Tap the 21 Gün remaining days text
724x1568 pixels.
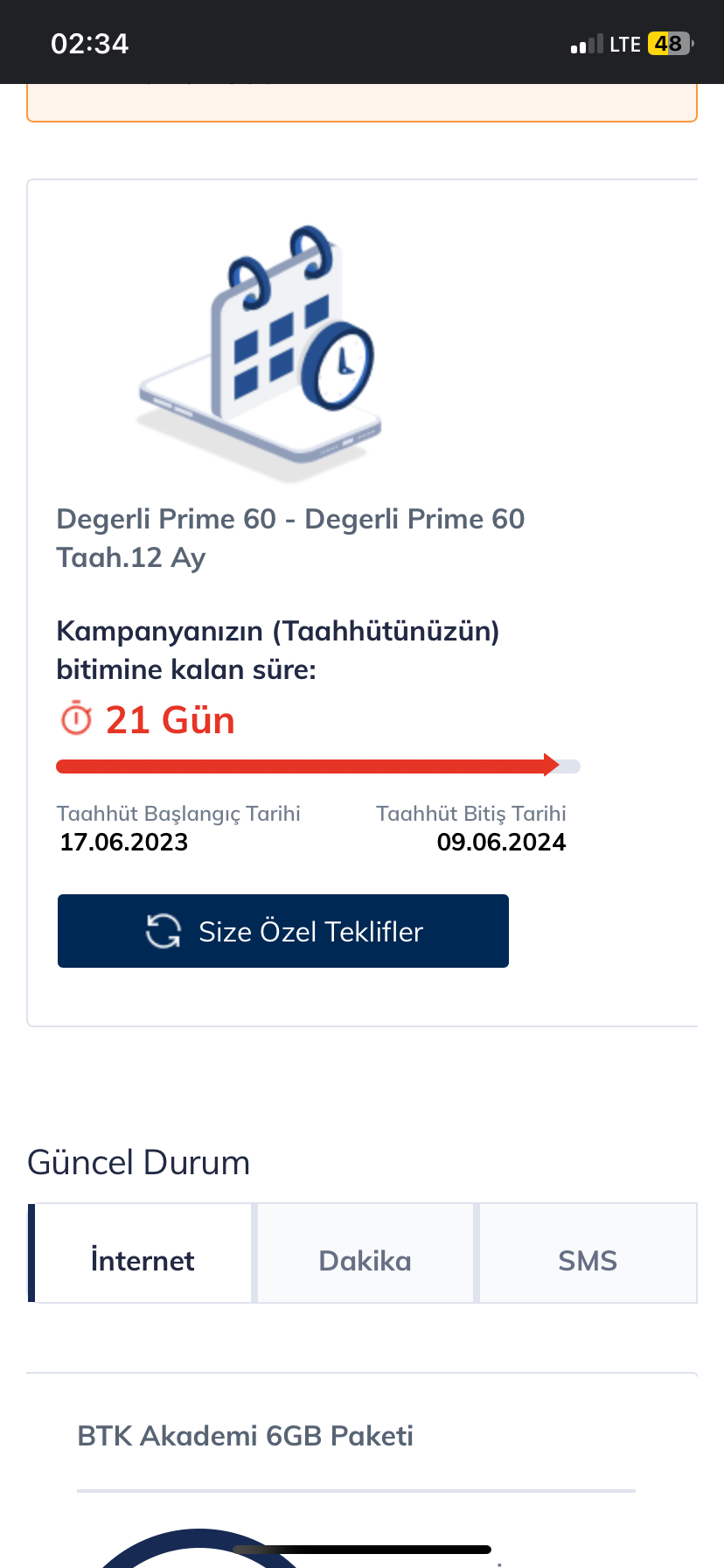tap(171, 720)
